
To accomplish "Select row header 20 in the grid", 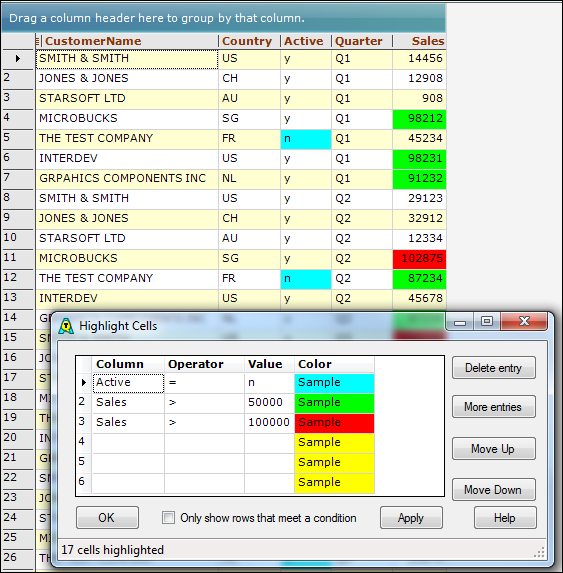I will click(x=18, y=438).
